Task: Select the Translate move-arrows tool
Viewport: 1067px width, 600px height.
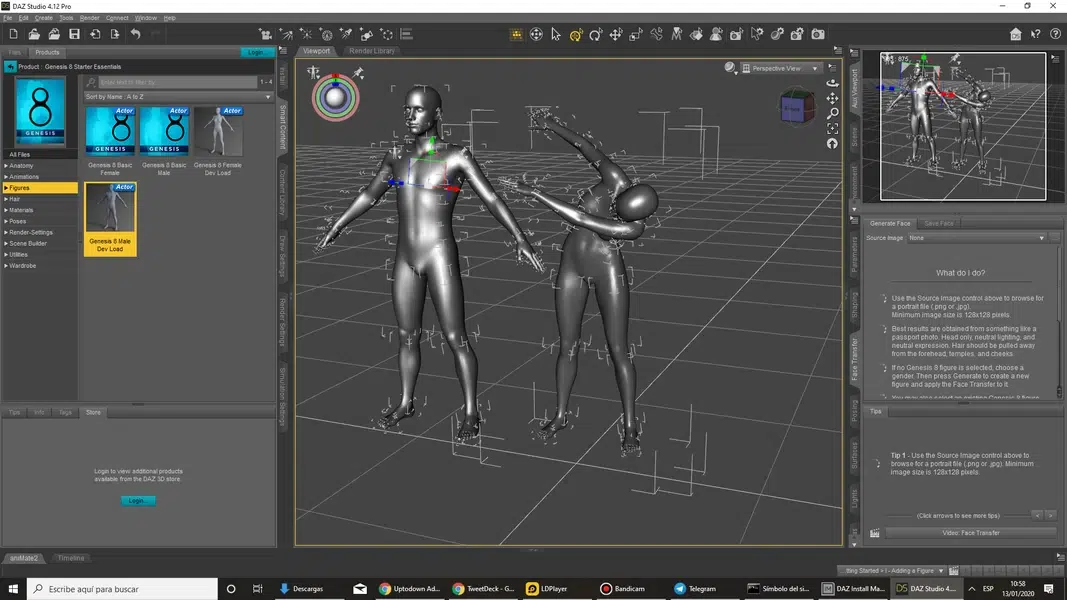Action: click(x=616, y=34)
